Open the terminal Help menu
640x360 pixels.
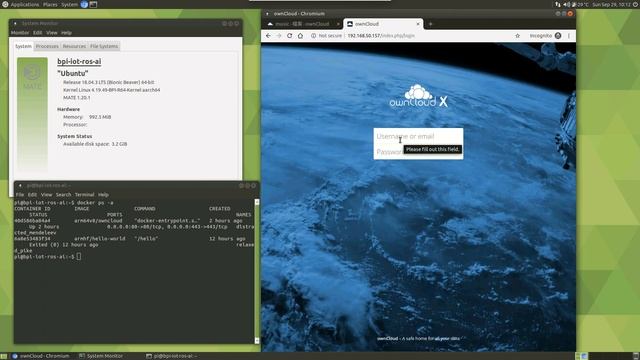click(103, 195)
